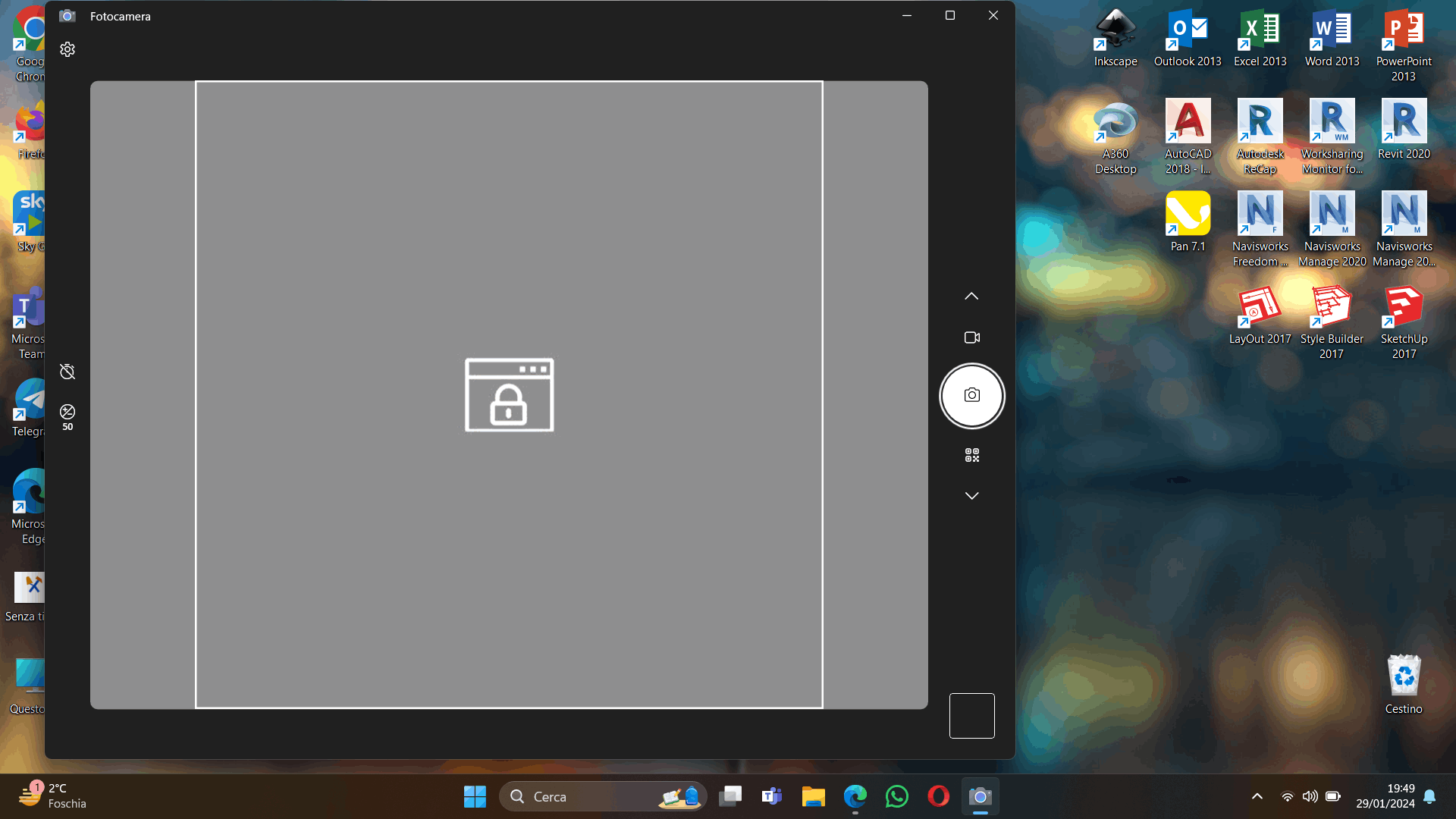Switch to QR barcode scan mode
This screenshot has height=819, width=1456.
point(971,455)
